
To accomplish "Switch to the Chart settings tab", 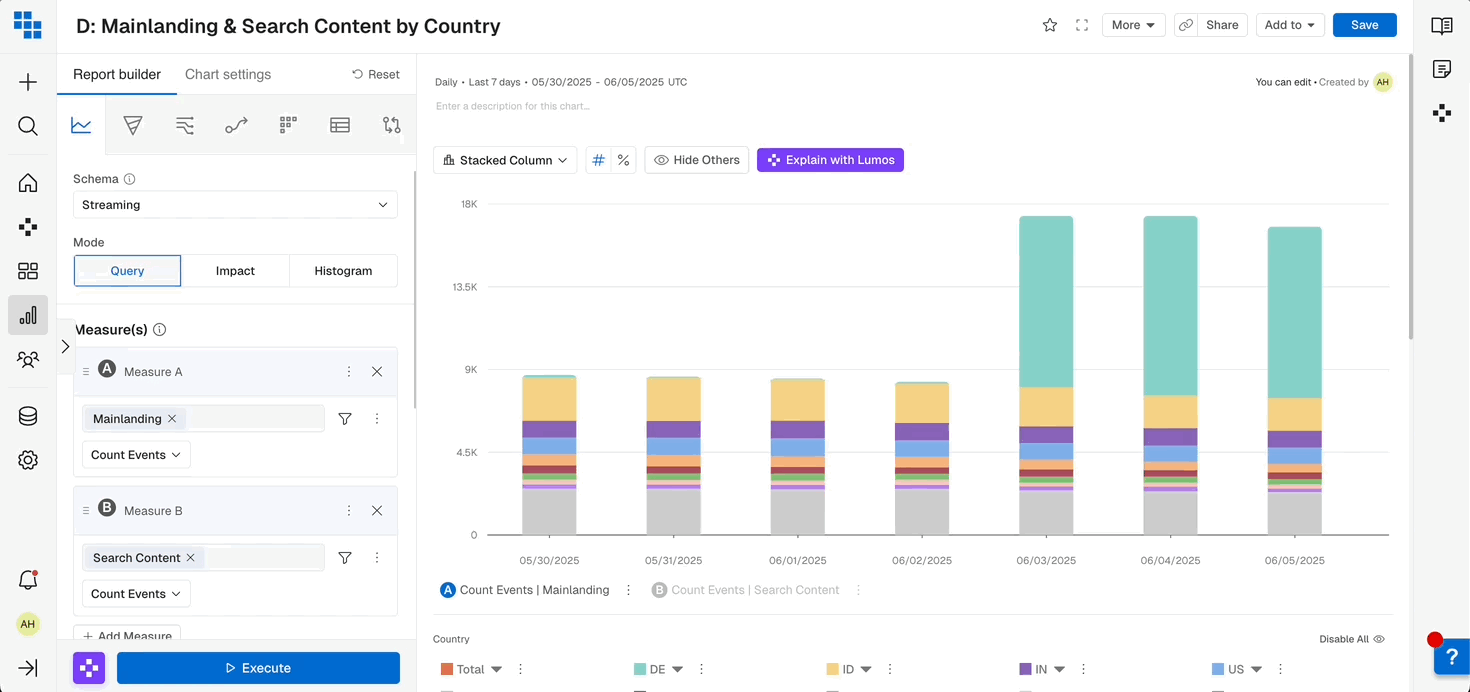I will pyautogui.click(x=228, y=74).
